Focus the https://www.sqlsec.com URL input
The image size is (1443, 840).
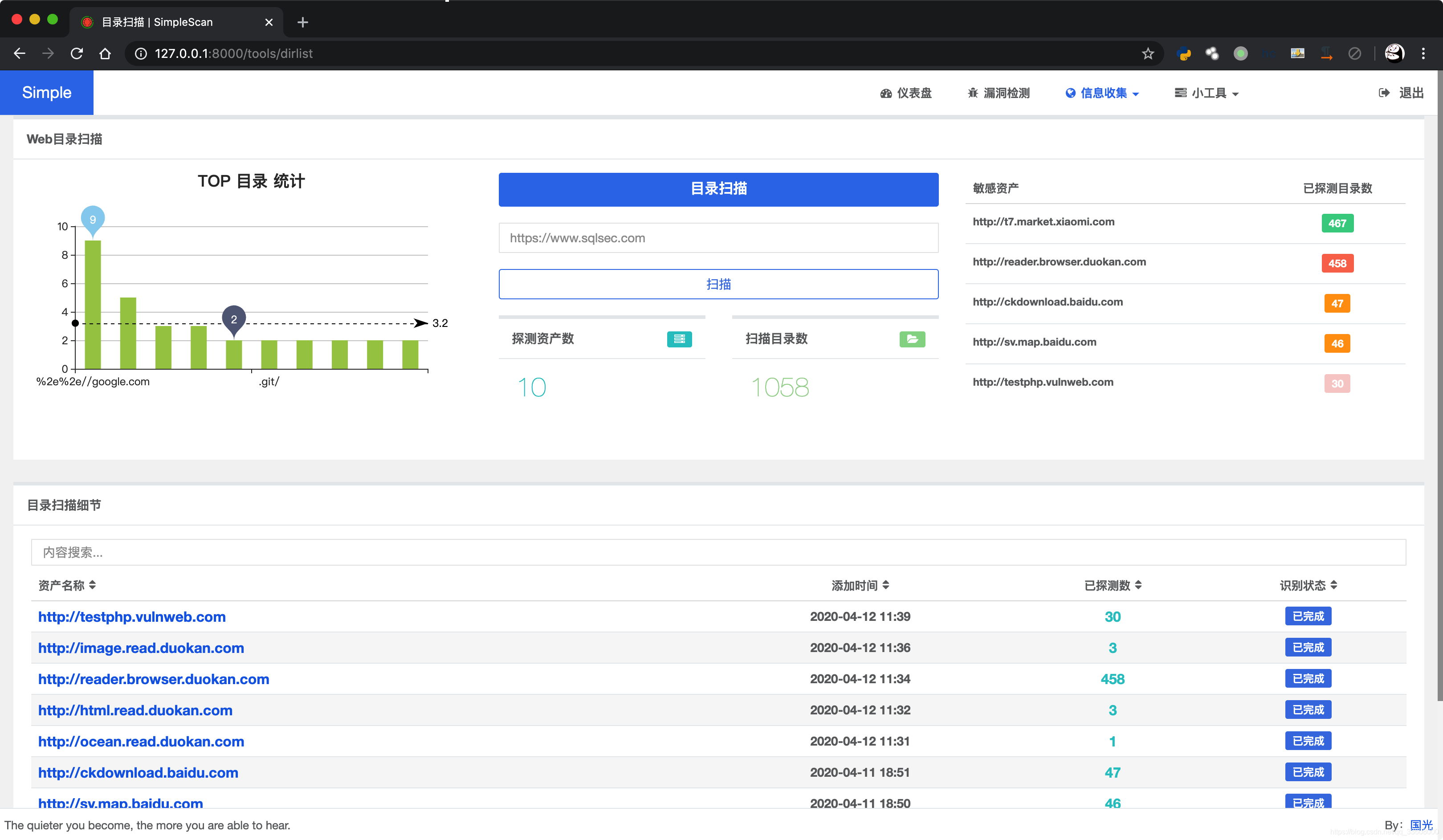click(718, 238)
